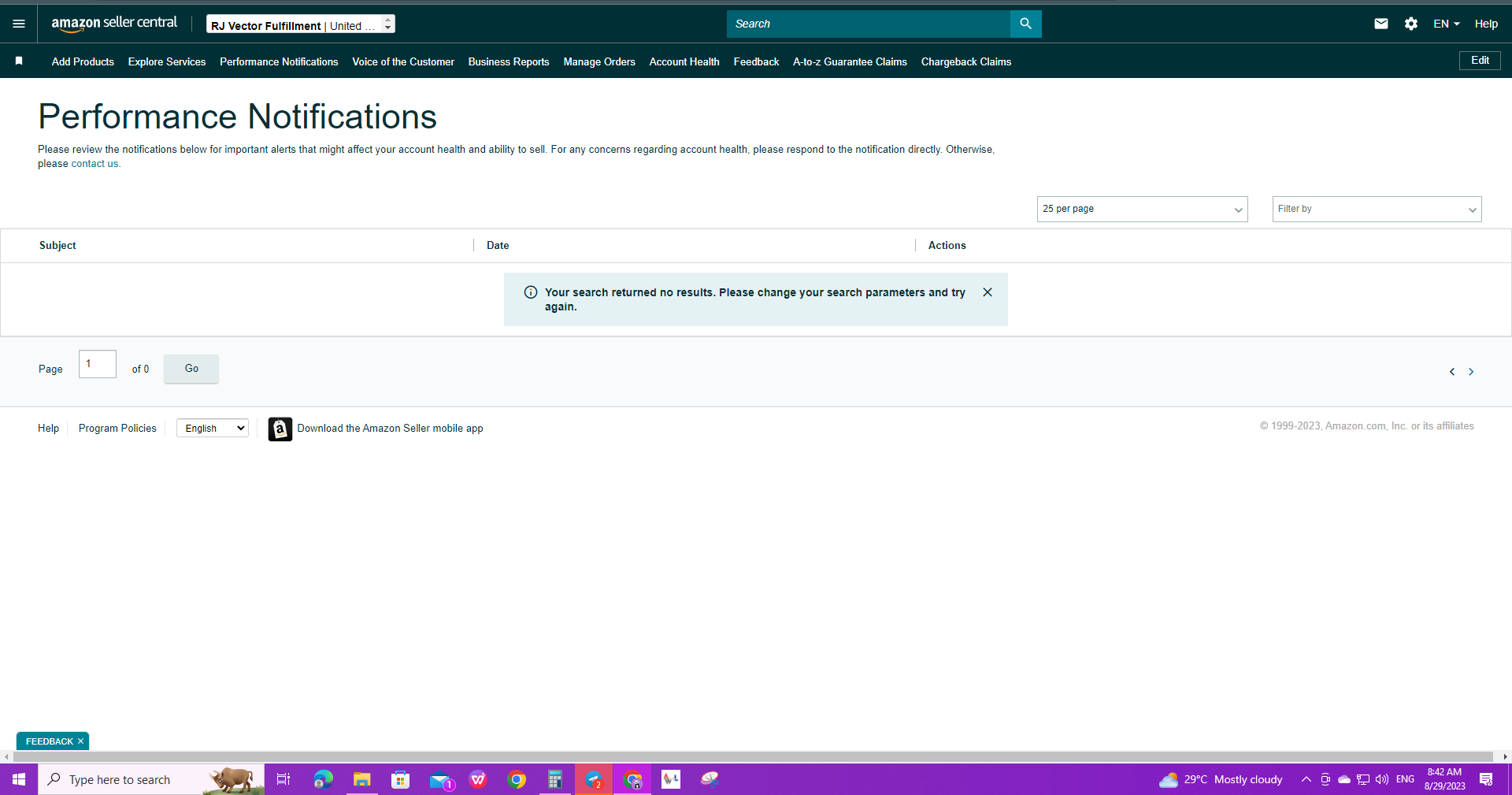Click Download the Amazon Seller mobile app
The height and width of the screenshot is (795, 1512).
(x=390, y=428)
